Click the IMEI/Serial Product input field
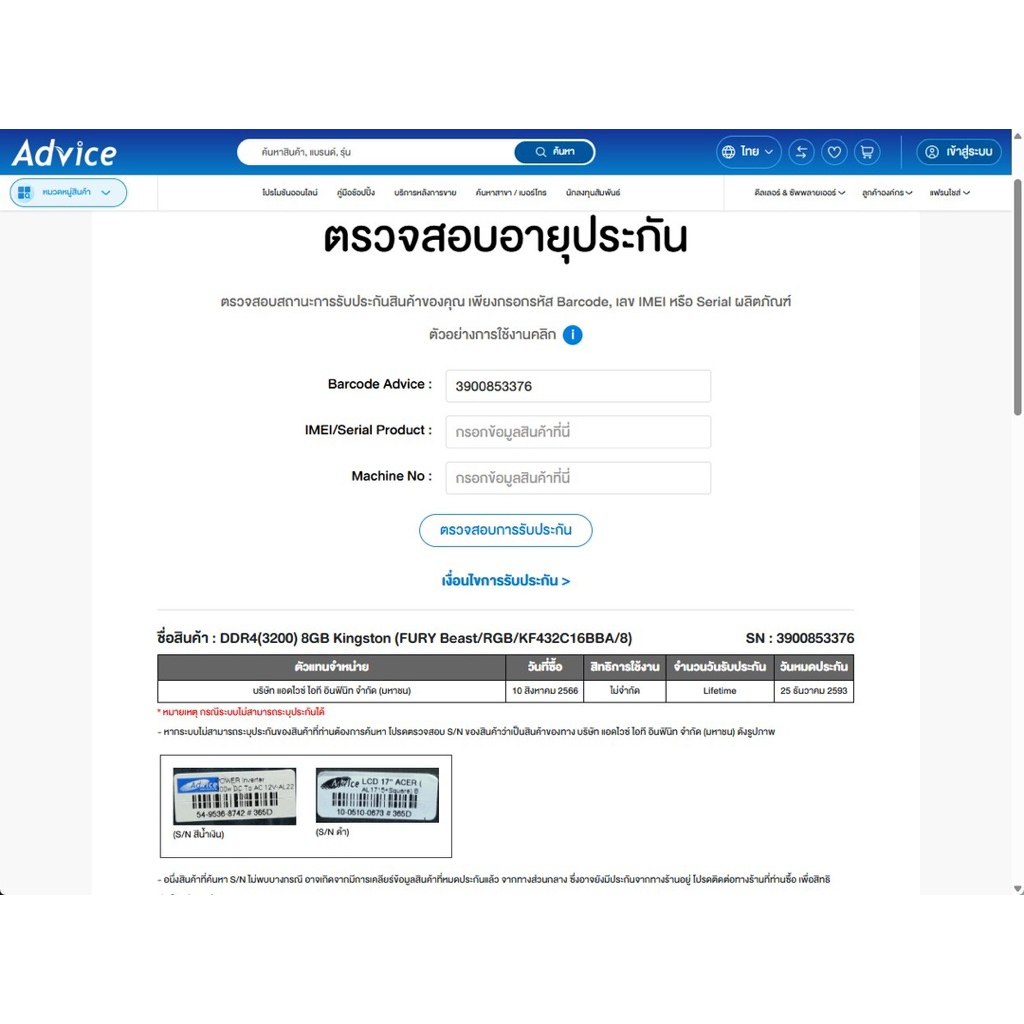 click(578, 432)
